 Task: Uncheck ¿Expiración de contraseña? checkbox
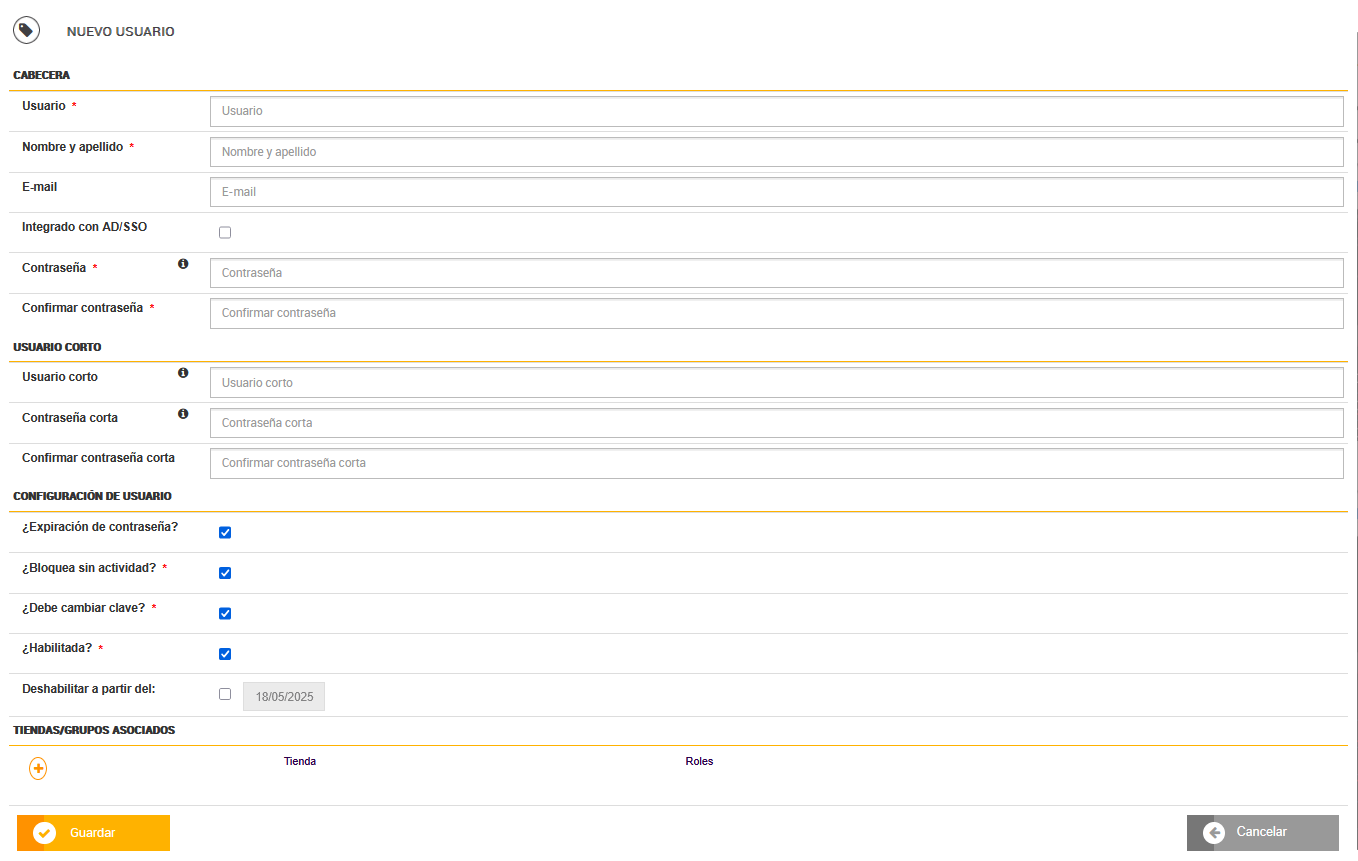click(225, 532)
